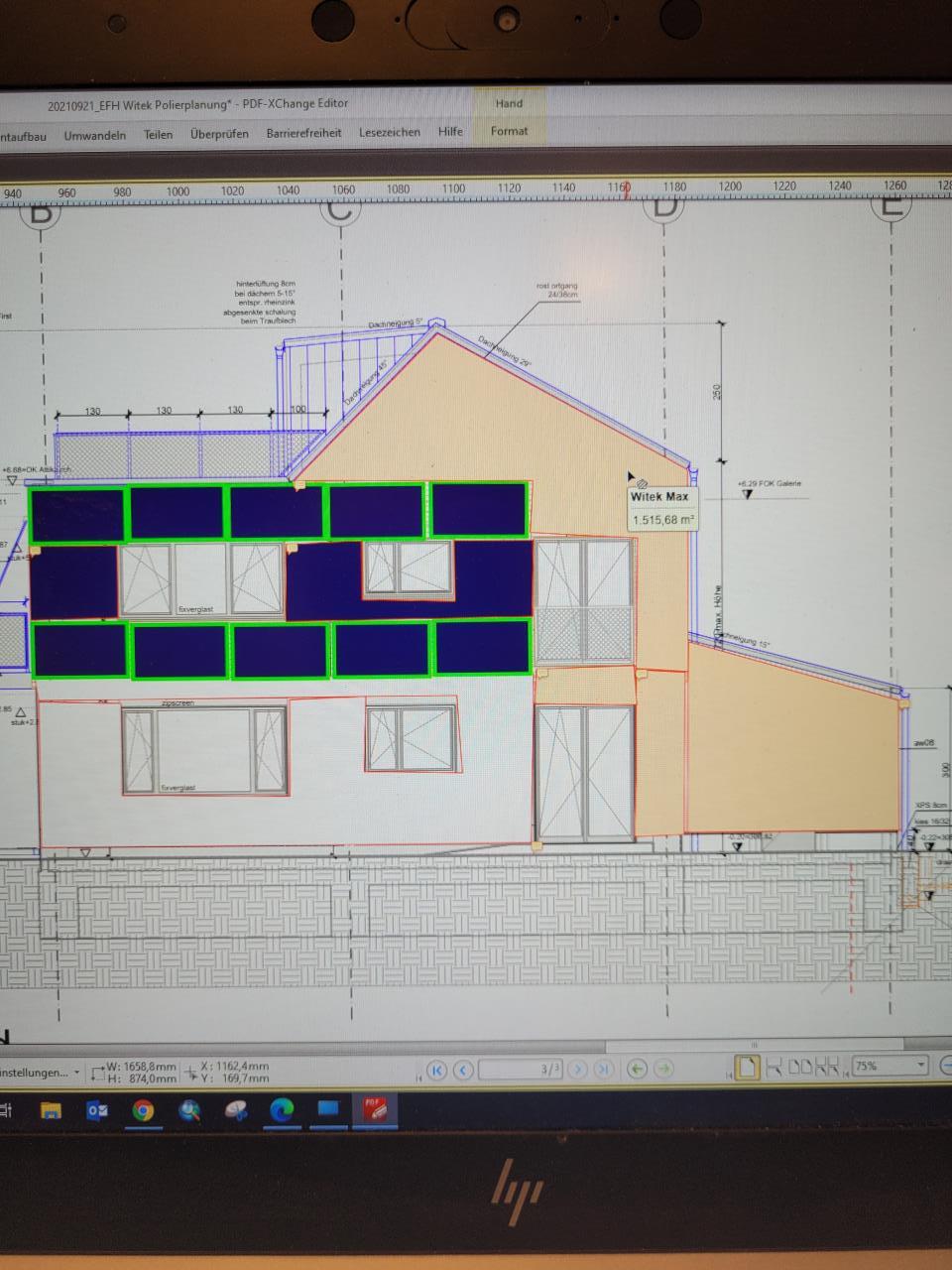Click the document title in title bar
The height and width of the screenshot is (1270, 952).
click(197, 104)
